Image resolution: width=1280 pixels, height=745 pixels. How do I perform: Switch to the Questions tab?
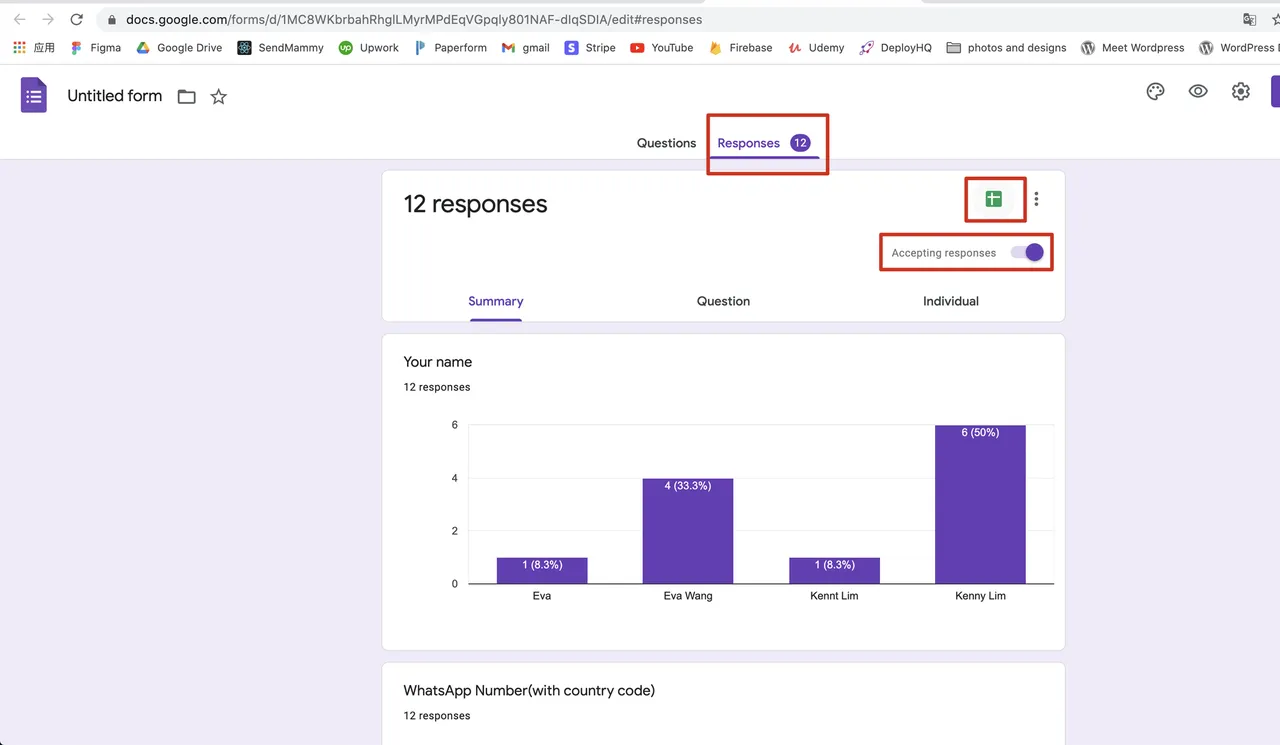click(x=666, y=143)
